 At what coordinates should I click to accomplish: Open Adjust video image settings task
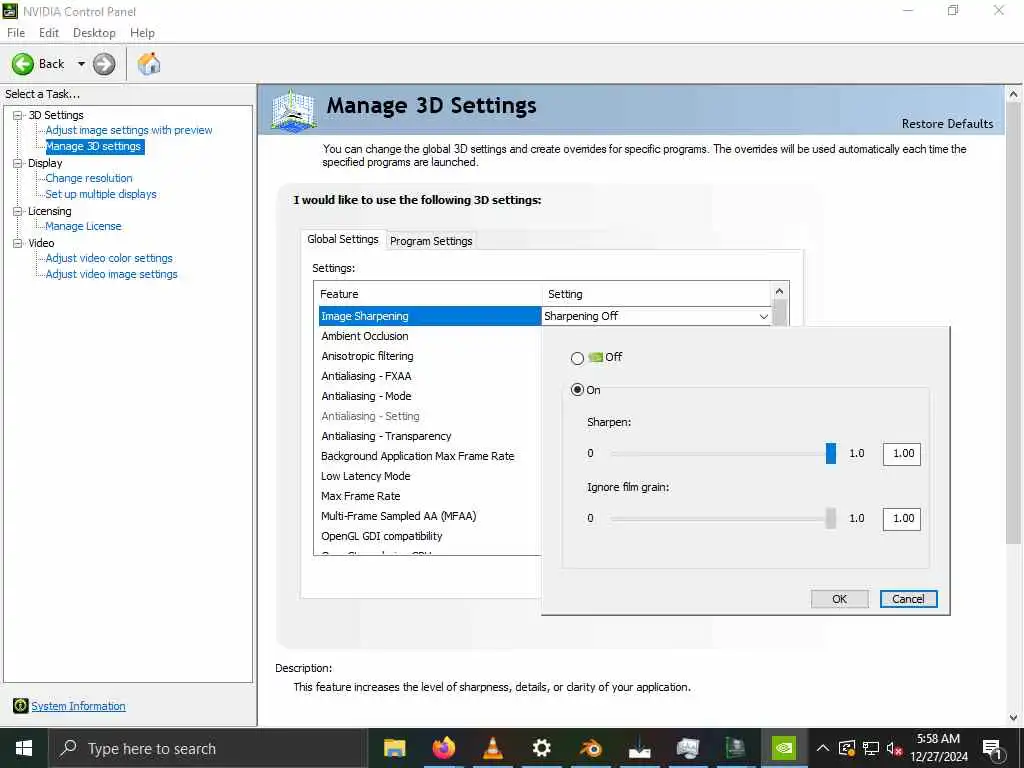[x=112, y=274]
